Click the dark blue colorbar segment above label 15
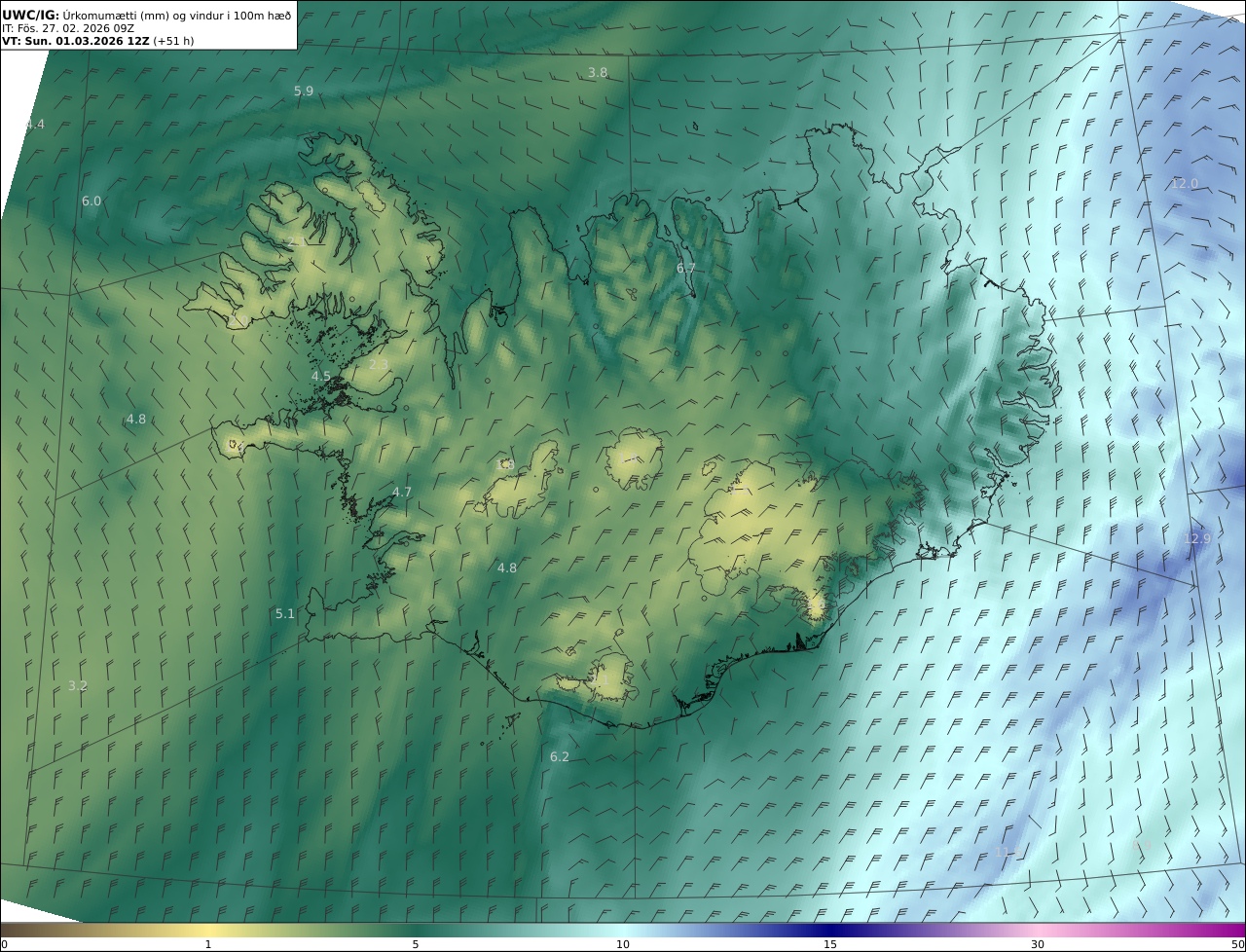The width and height of the screenshot is (1246, 952). [830, 930]
